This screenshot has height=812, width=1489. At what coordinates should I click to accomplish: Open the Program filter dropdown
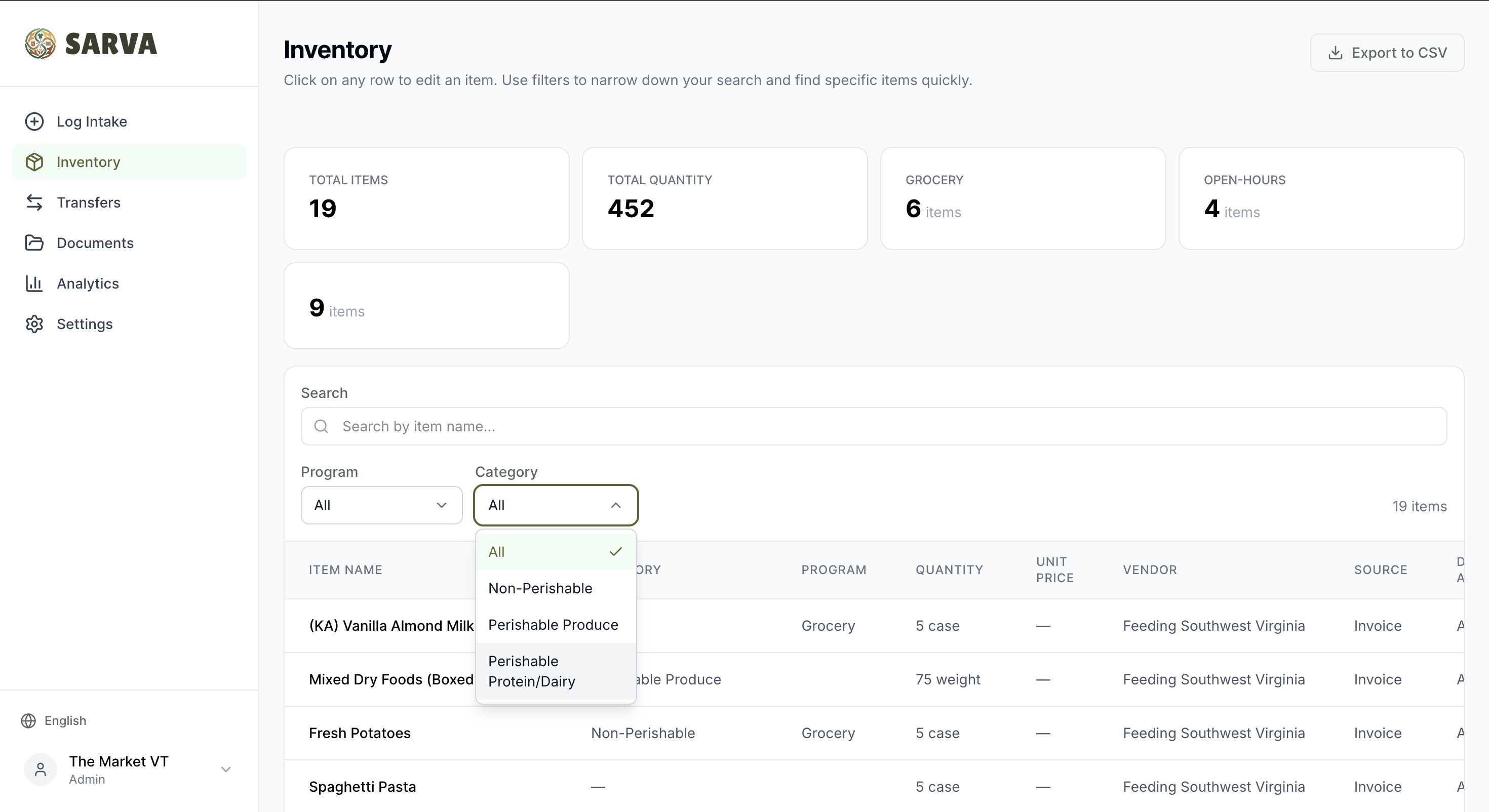coord(381,505)
